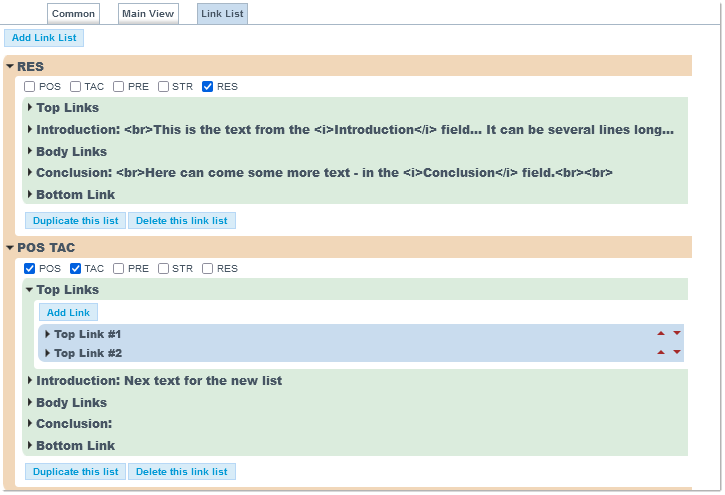Collapse Top Links in POS TAC list
725x495 pixels.
(30, 290)
